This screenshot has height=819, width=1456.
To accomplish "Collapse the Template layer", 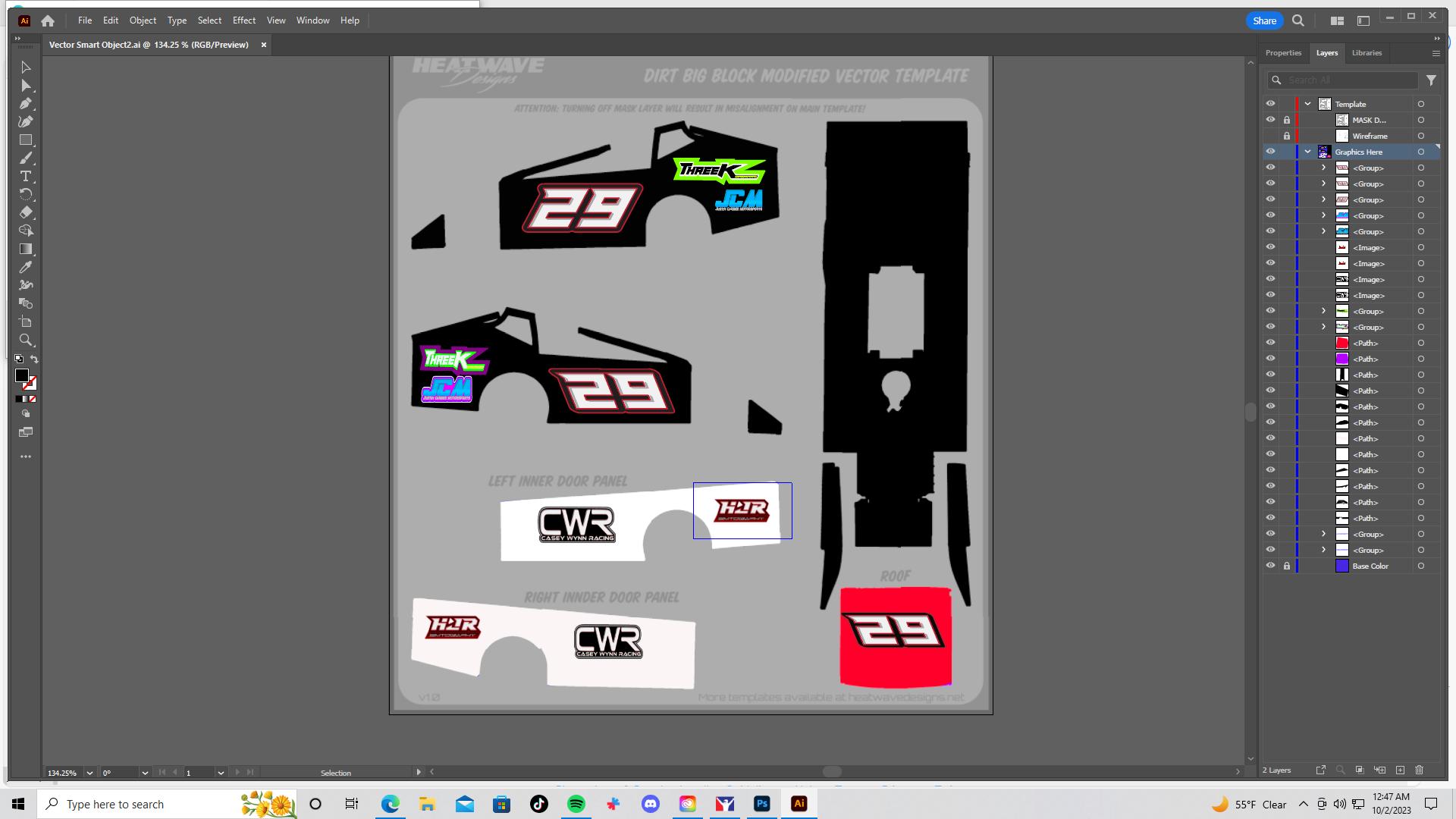I will (x=1308, y=104).
